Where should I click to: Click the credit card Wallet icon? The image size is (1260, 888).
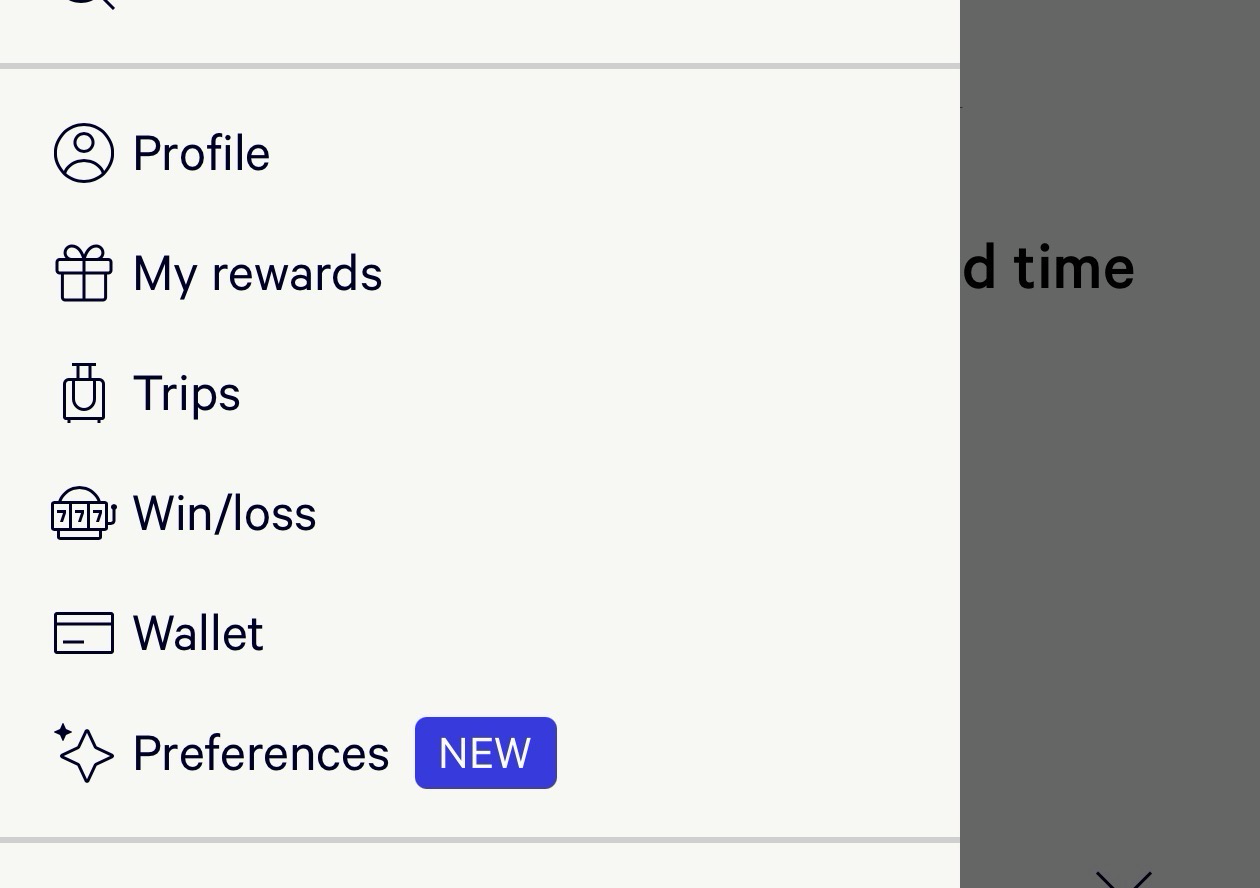[x=84, y=633]
